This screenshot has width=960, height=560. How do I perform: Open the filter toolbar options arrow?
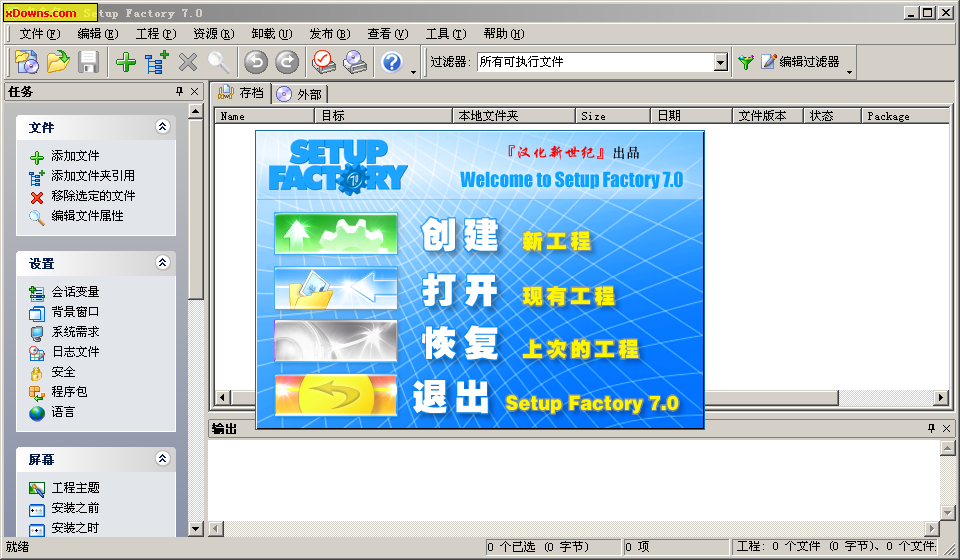[x=849, y=72]
